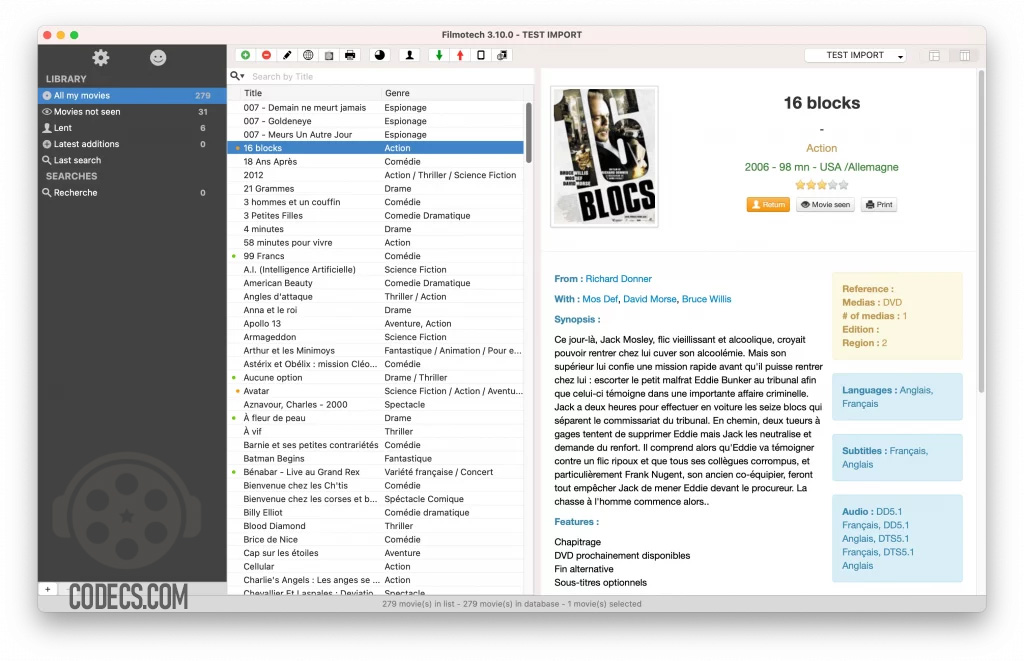This screenshot has width=1024, height=661.
Task: Click the toolbar icon right of the mobile device icon
Action: [x=502, y=56]
